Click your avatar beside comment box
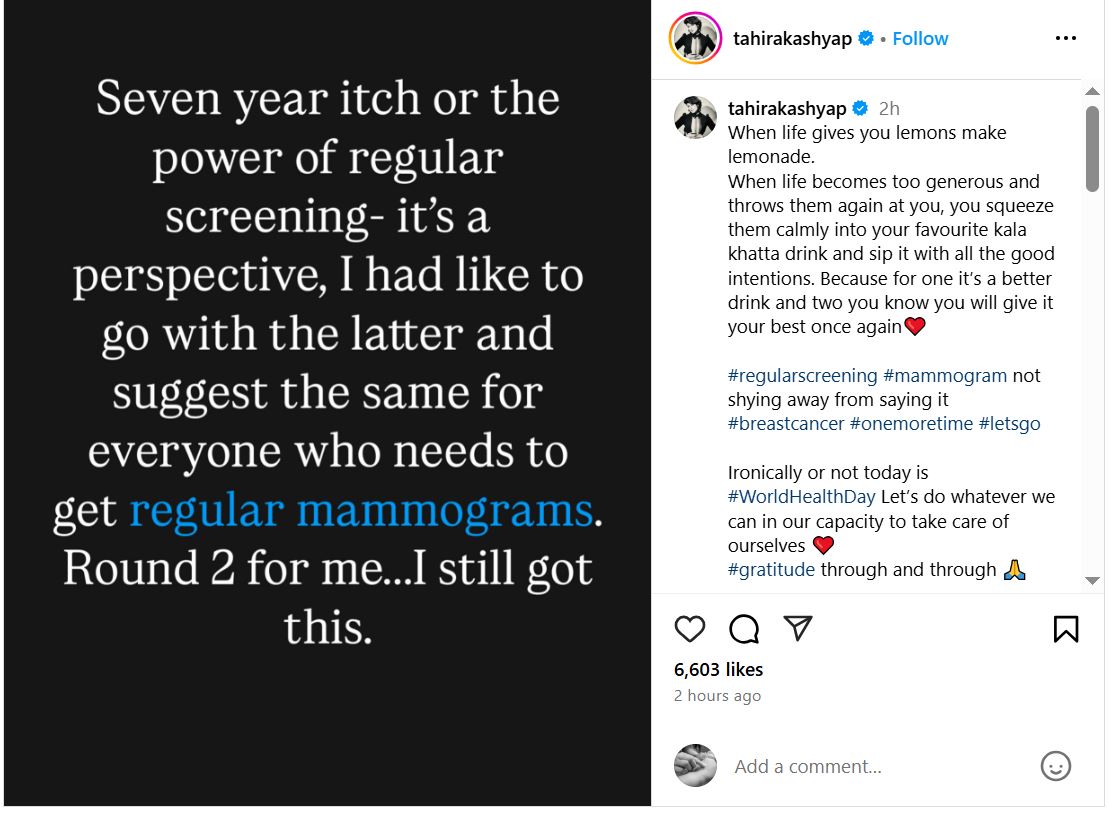Screen dimensions: 1108x813 click(695, 766)
